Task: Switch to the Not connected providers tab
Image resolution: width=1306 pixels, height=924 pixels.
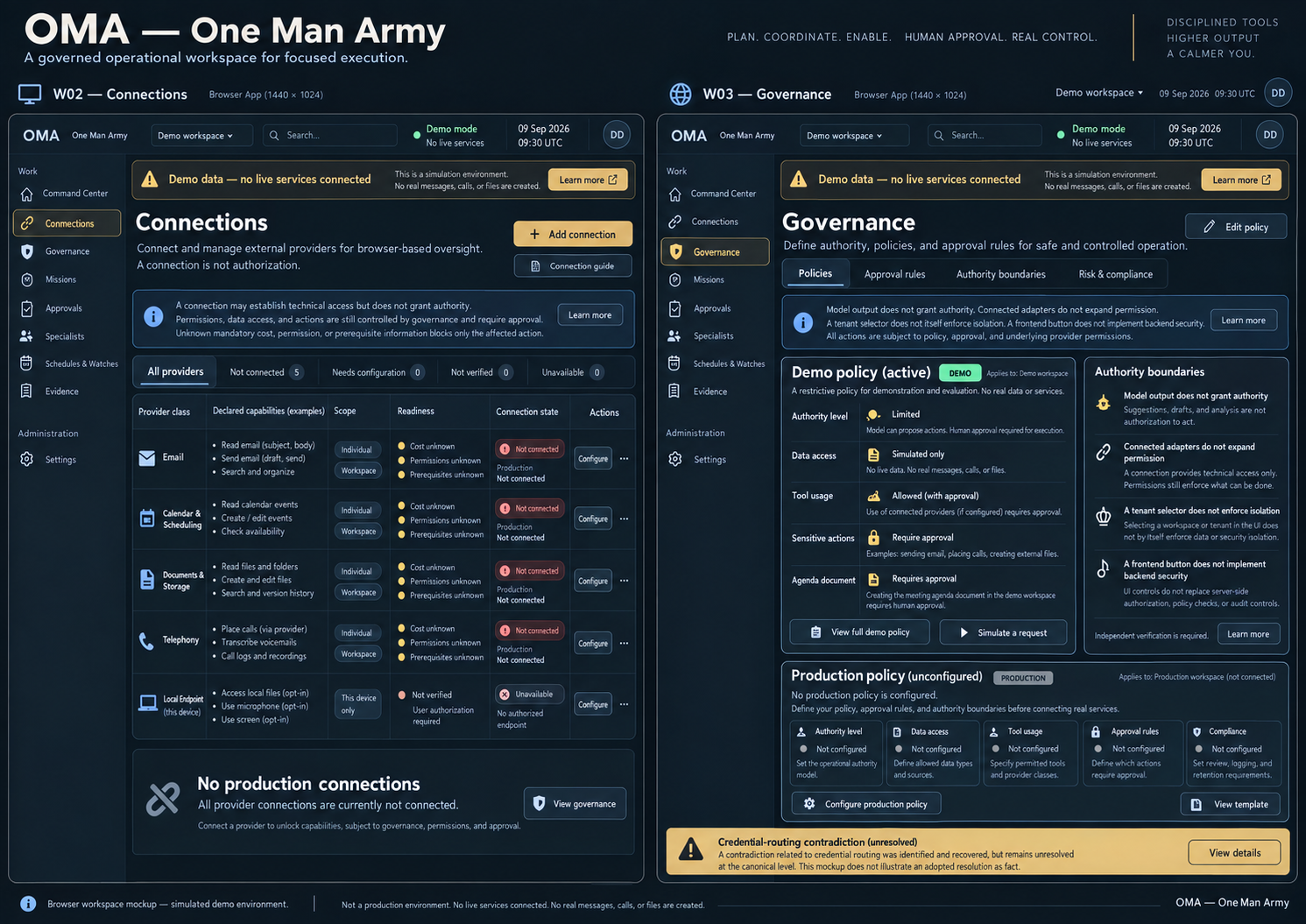Action: pos(266,372)
